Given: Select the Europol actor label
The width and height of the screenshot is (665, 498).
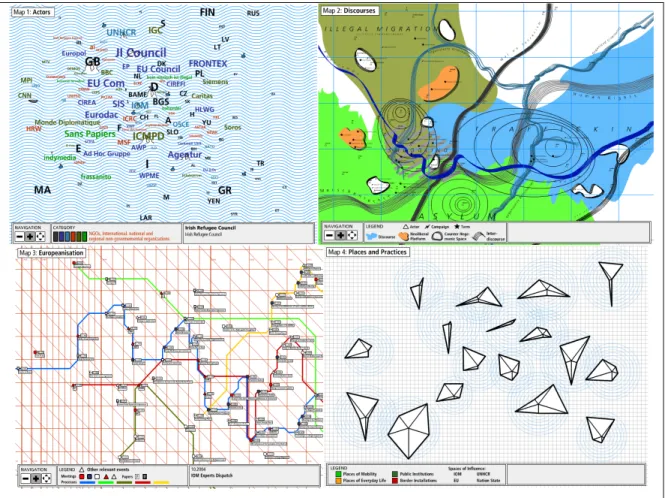Looking at the screenshot, I should tap(74, 53).
